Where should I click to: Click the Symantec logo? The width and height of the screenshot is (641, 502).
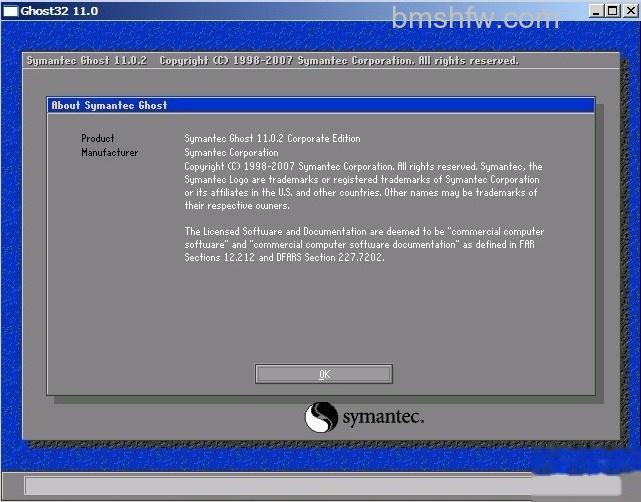364,417
